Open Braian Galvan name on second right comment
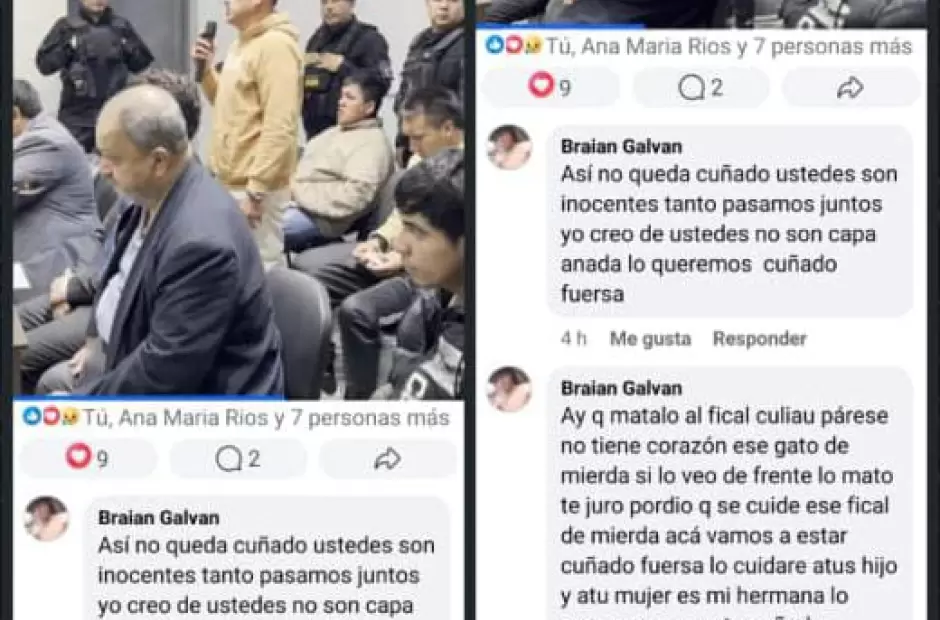Screen dimensions: 940x620 coord(621,388)
